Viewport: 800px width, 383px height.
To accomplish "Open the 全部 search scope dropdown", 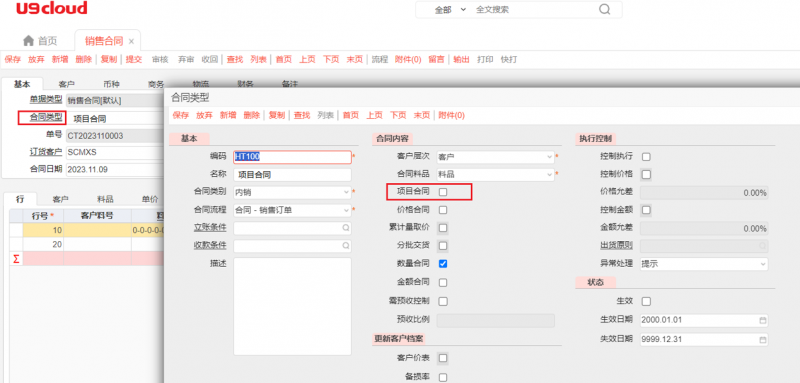I will (451, 9).
